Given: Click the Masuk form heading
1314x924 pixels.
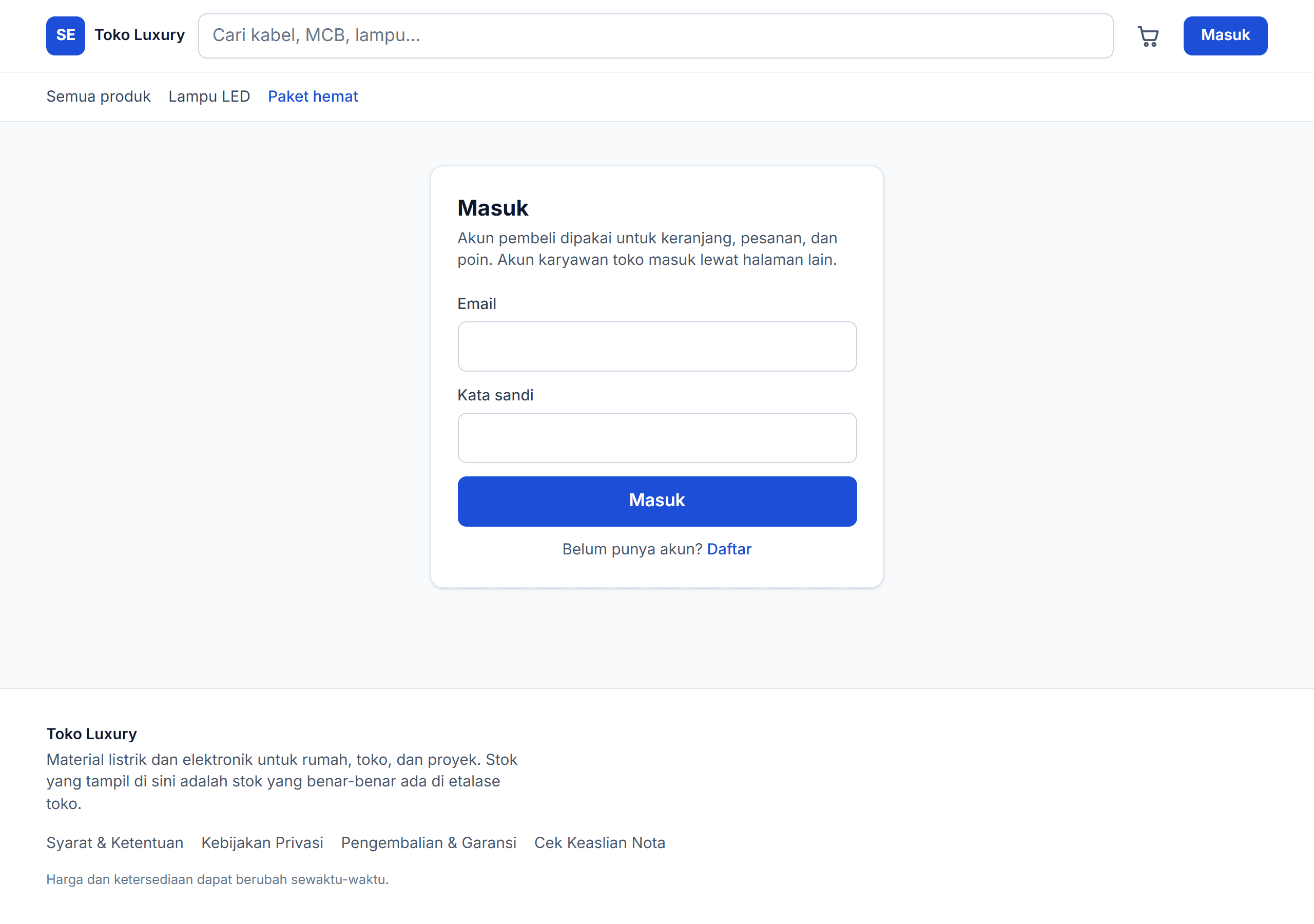Looking at the screenshot, I should coord(493,208).
